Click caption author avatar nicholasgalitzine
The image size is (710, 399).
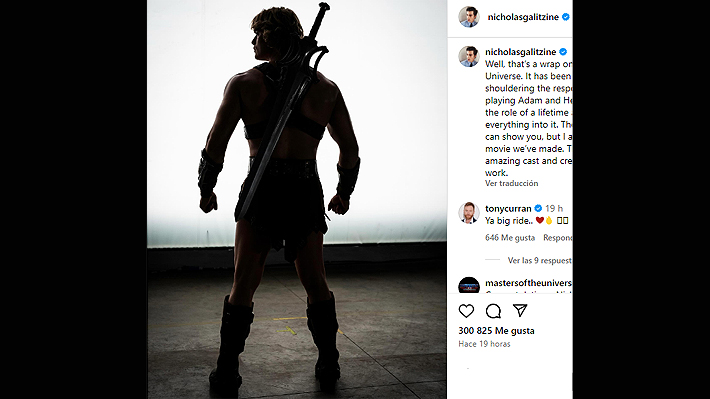(469, 57)
